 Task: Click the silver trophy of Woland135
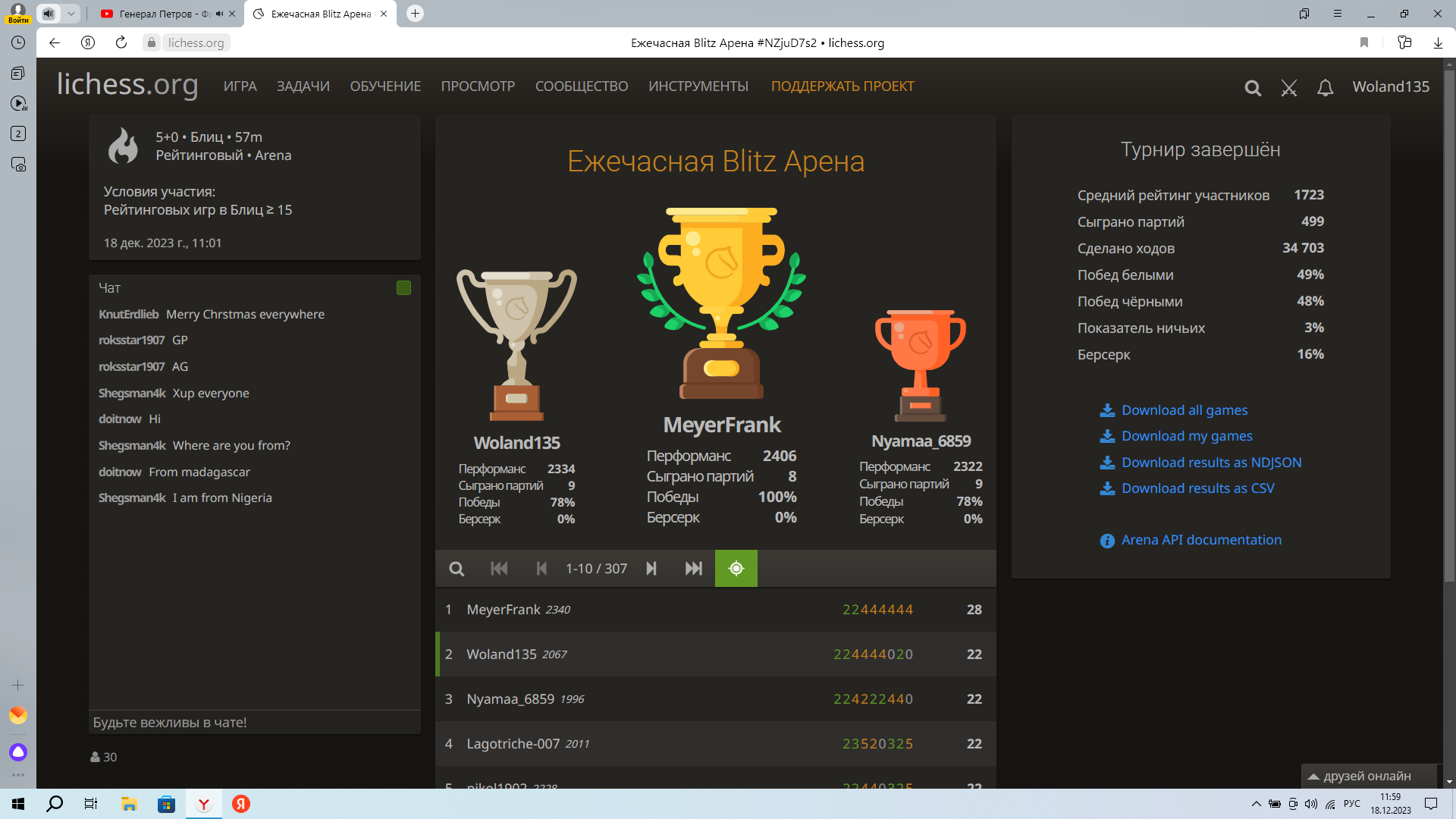(516, 345)
